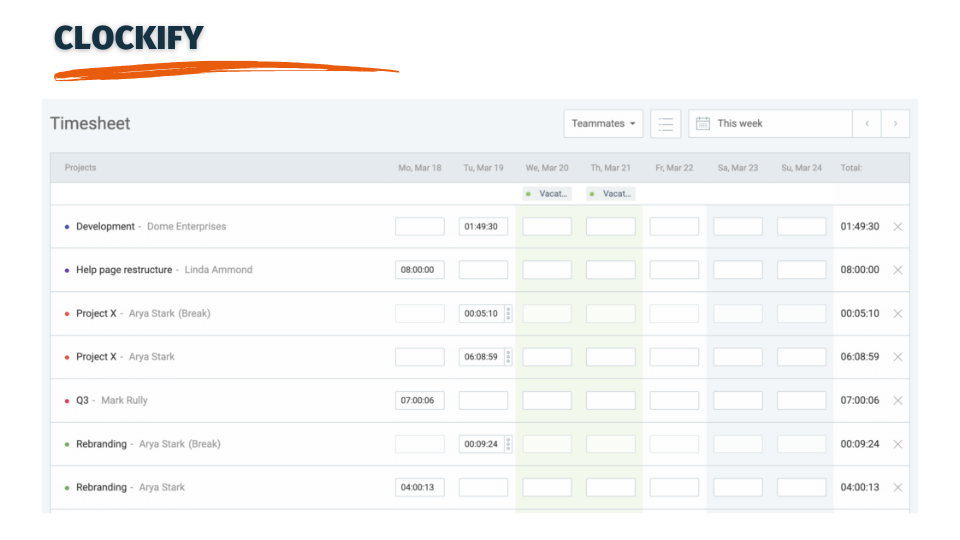960x540 pixels.
Task: Click Tuesday cell in Help page restructure row
Action: (483, 270)
